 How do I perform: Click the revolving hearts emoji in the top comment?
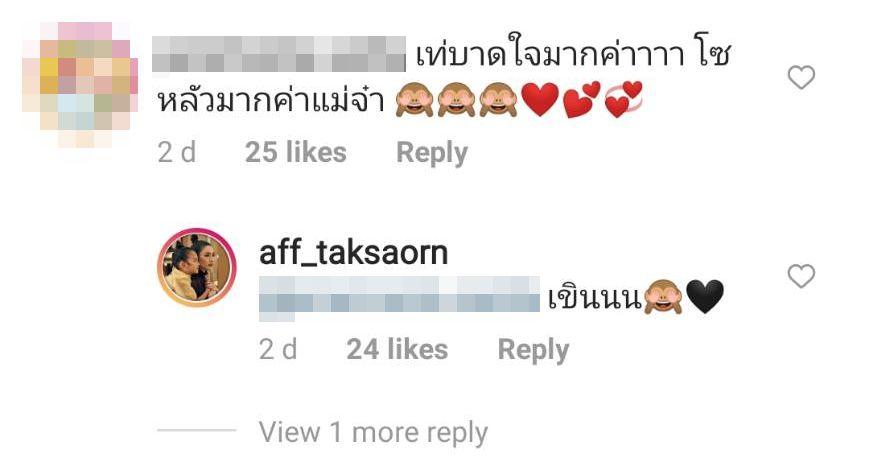tap(623, 100)
